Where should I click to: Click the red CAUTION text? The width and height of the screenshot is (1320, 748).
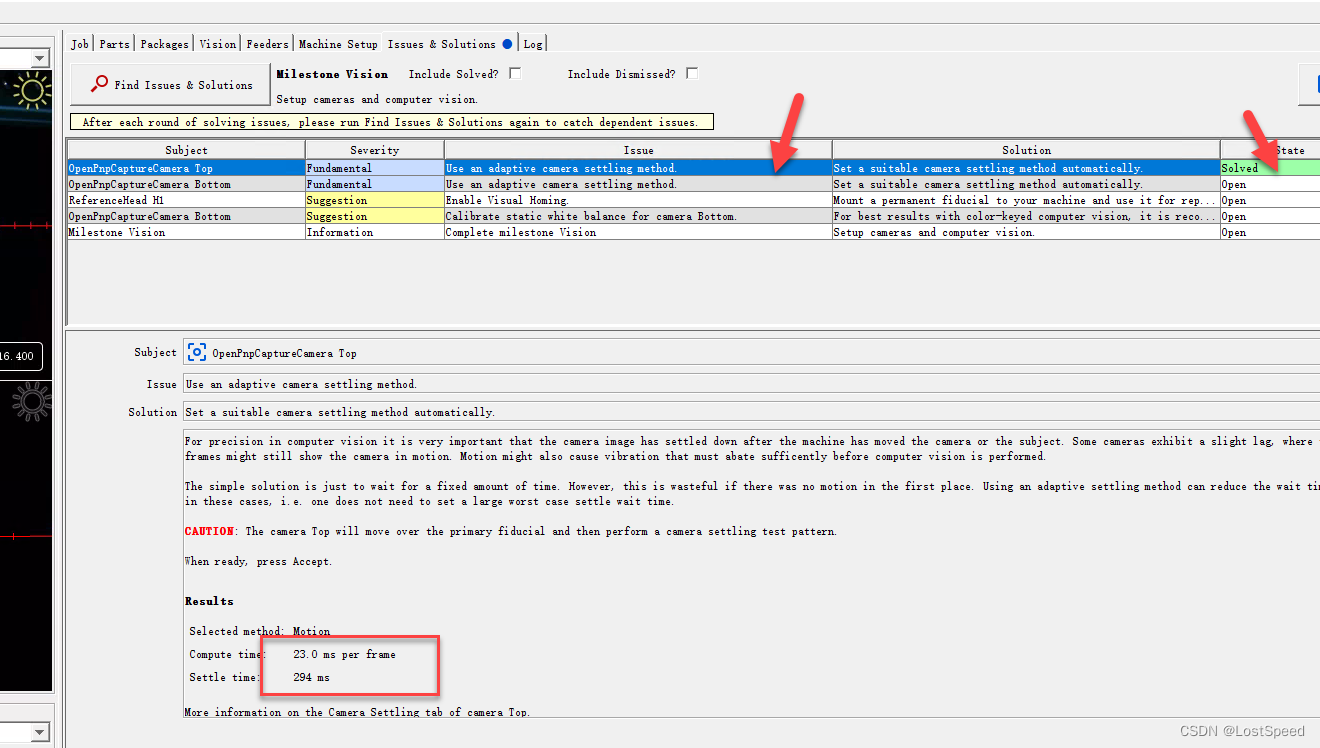(210, 531)
